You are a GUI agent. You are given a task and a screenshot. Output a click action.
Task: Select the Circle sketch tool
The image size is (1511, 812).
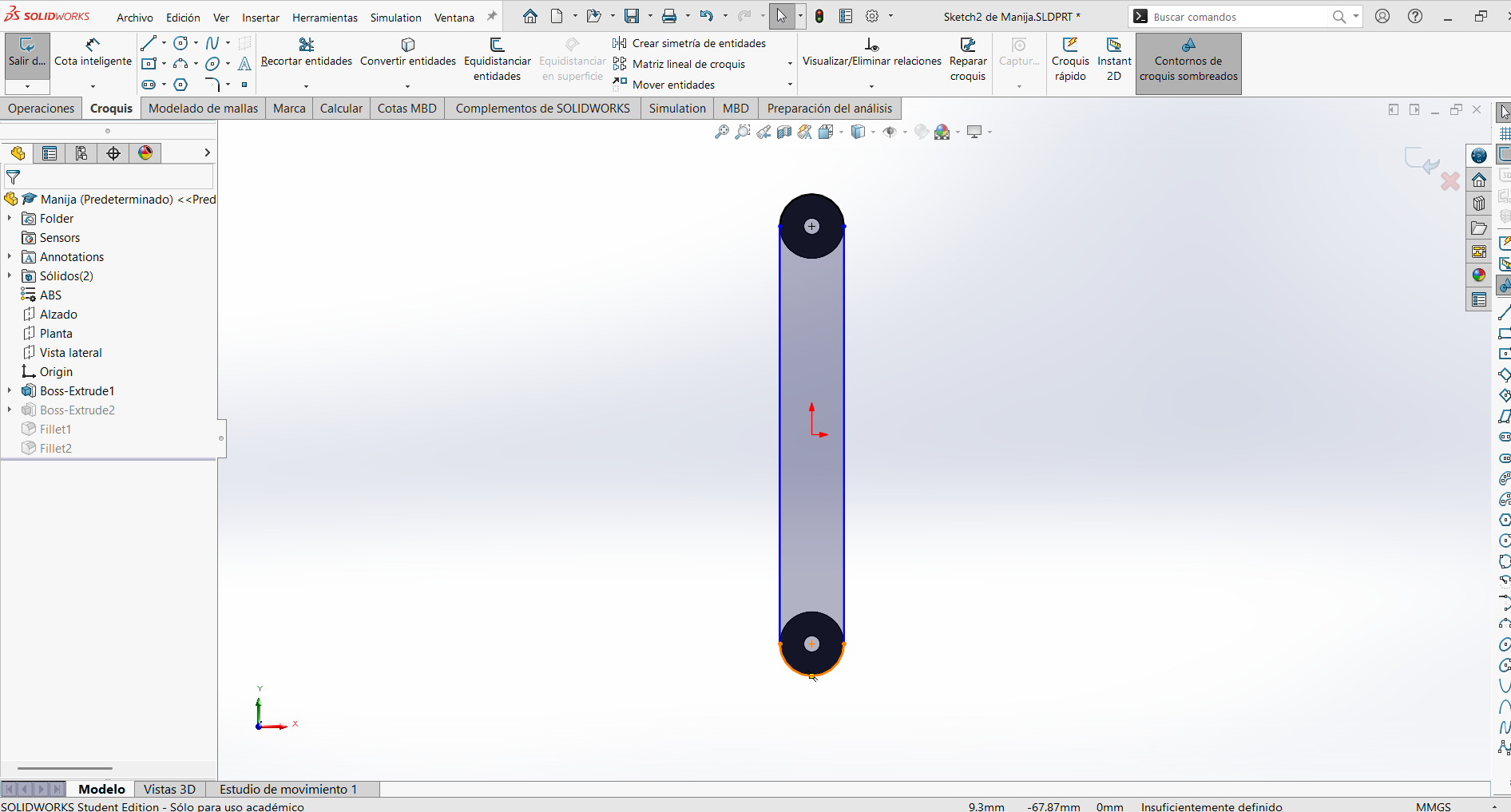click(x=181, y=43)
